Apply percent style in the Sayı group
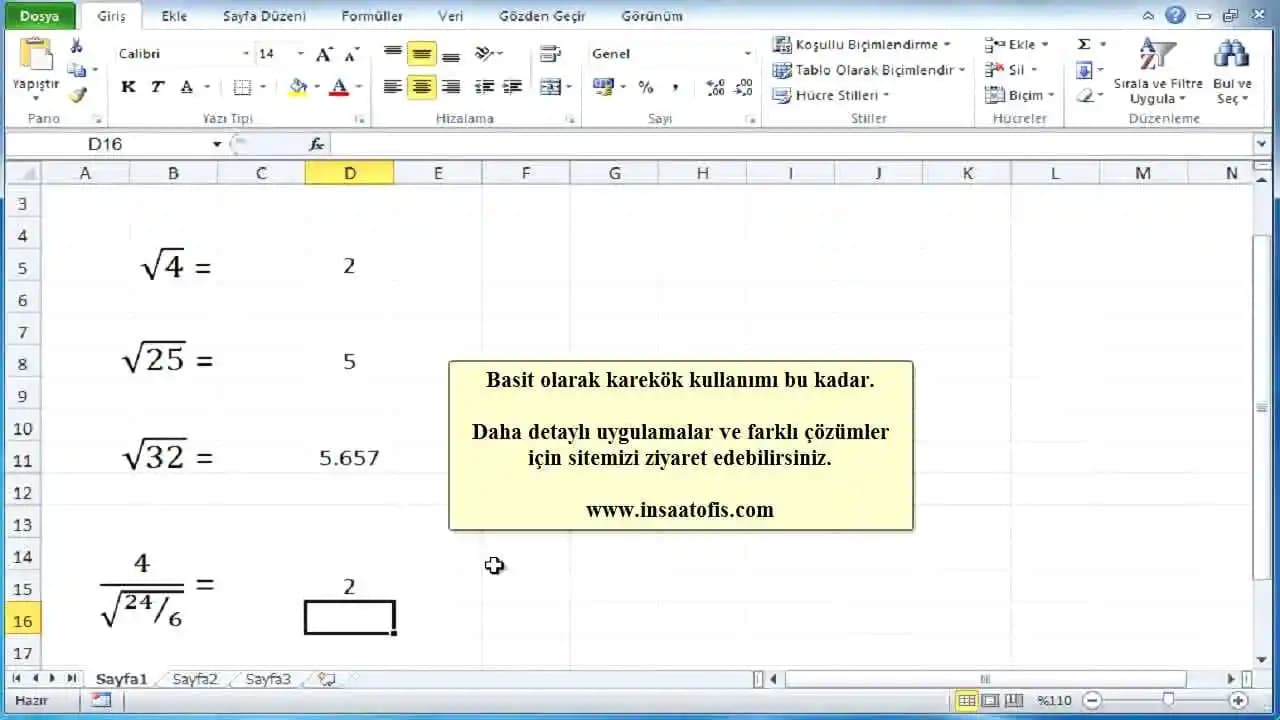 (646, 86)
